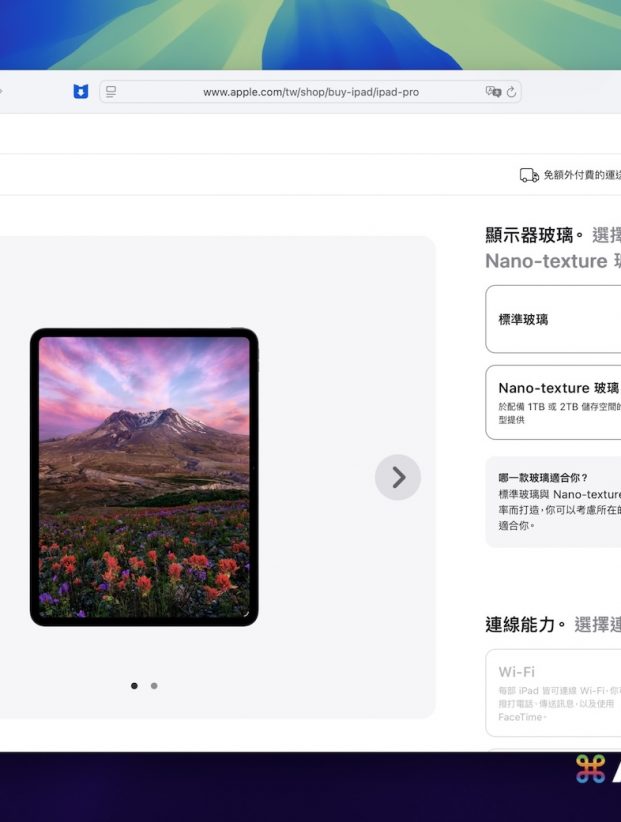Viewport: 621px width, 822px height.
Task: Reload the Apple iPad Pro page
Action: [x=511, y=92]
